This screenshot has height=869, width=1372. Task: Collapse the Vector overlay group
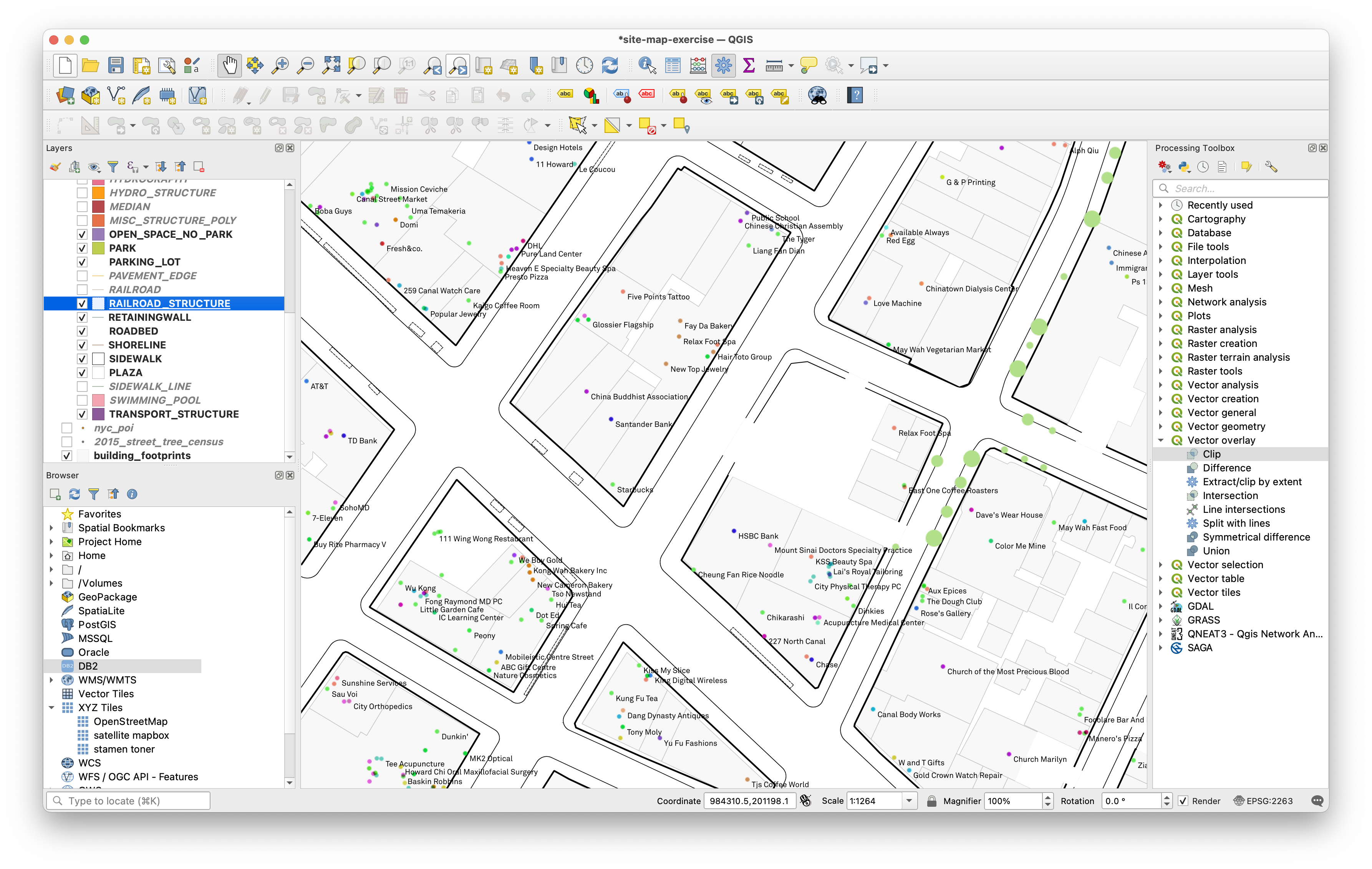pos(1161,441)
